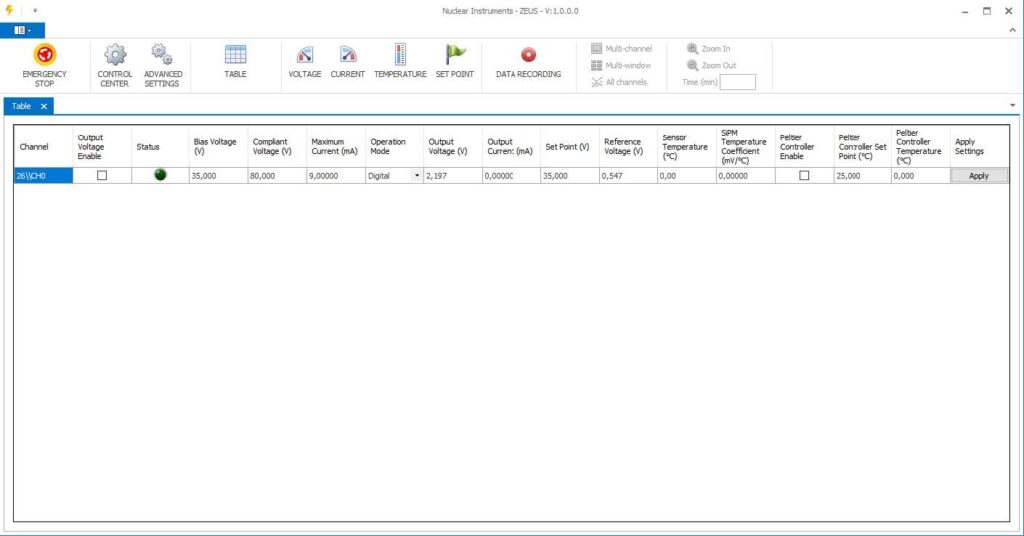Click the Channel column header
This screenshot has width=1024, height=536.
point(43,147)
